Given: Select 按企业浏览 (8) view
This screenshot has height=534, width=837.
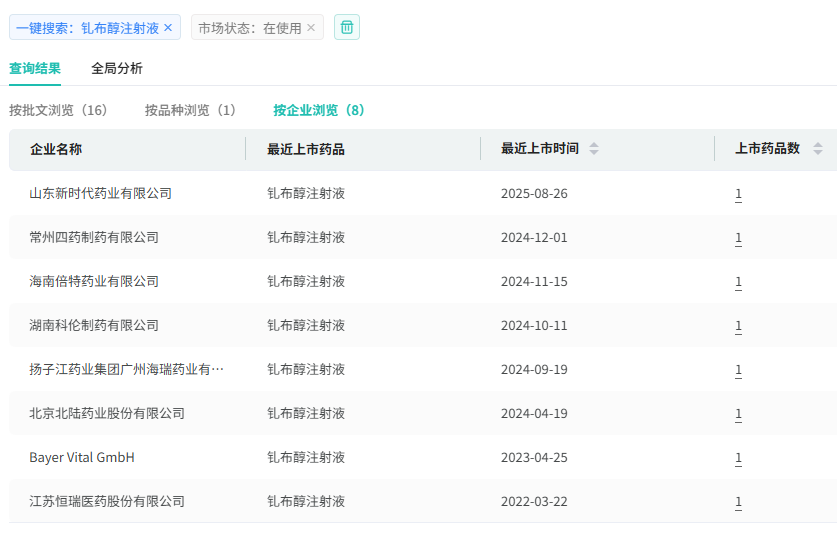Looking at the screenshot, I should click(x=319, y=110).
